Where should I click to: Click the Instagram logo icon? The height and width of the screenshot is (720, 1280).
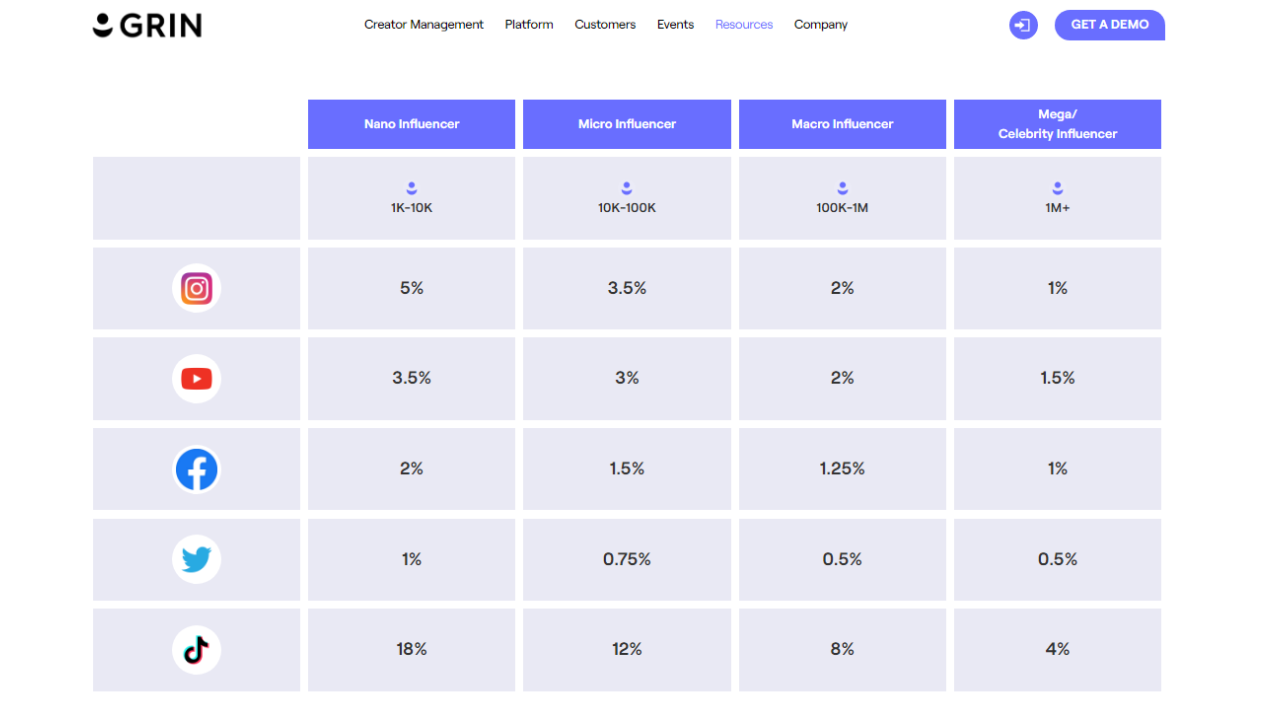196,289
